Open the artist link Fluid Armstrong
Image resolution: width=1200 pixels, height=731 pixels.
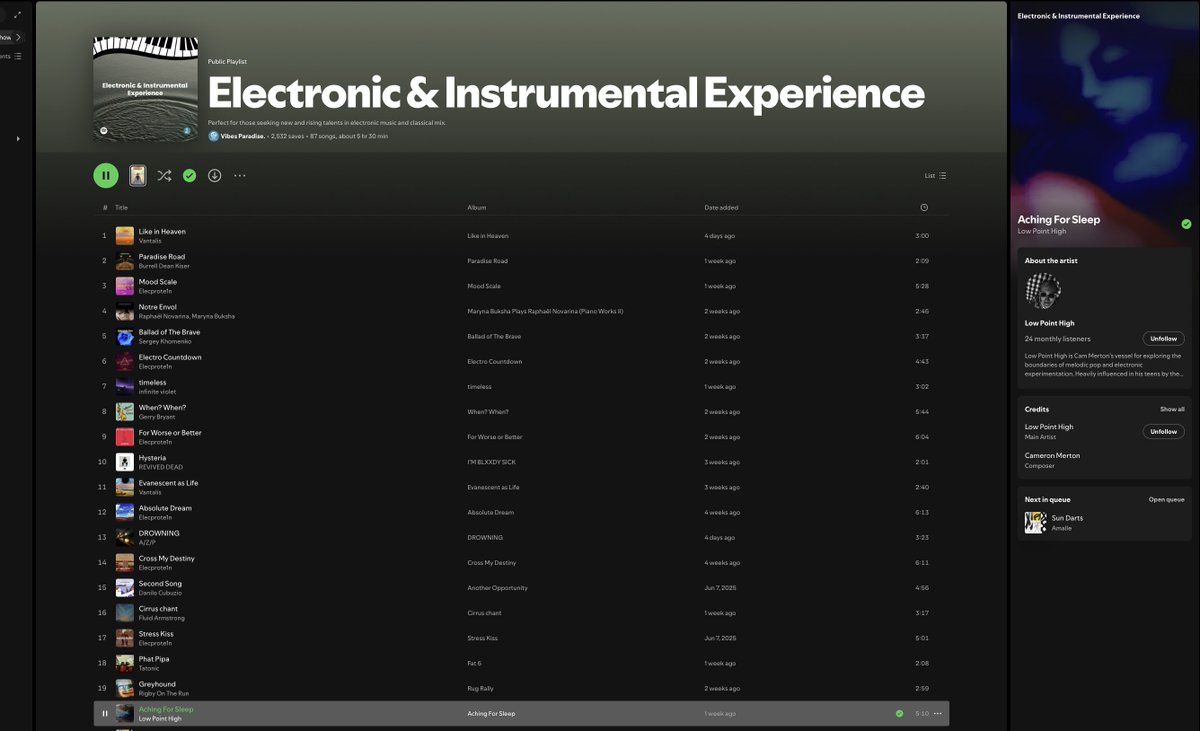(x=162, y=618)
